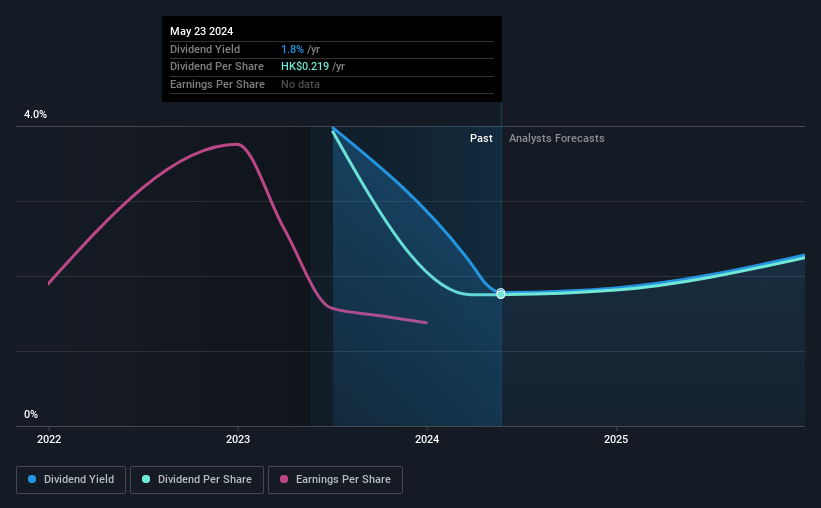This screenshot has width=821, height=508.
Task: Click the 2024 x-axis year label
Action: 427,438
